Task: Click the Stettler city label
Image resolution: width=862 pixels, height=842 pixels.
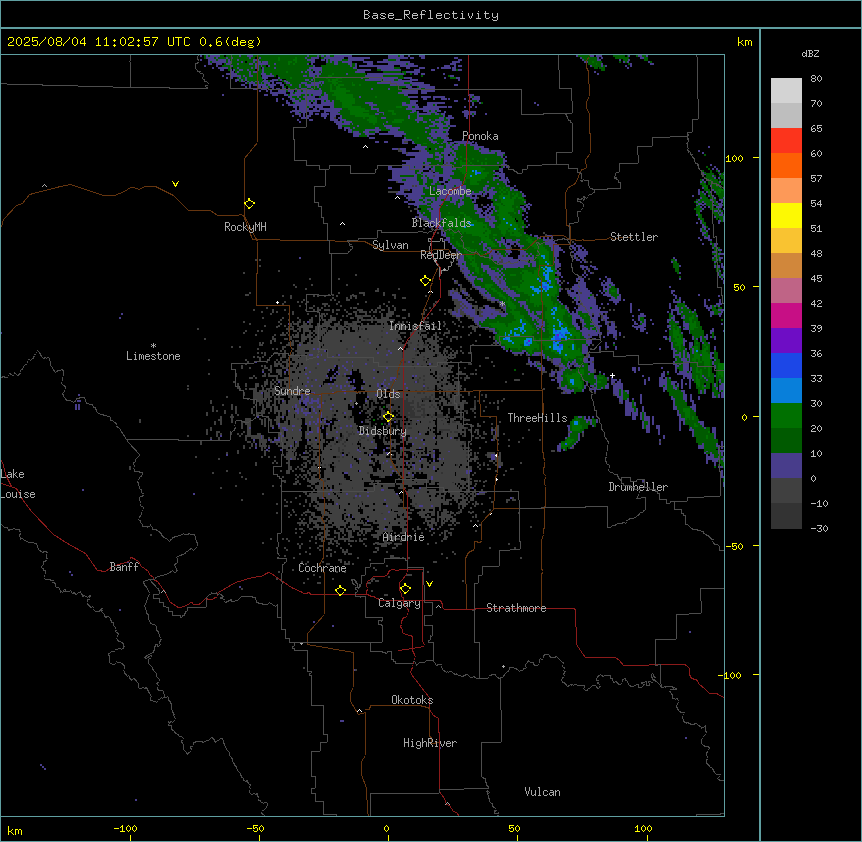Action: 634,237
